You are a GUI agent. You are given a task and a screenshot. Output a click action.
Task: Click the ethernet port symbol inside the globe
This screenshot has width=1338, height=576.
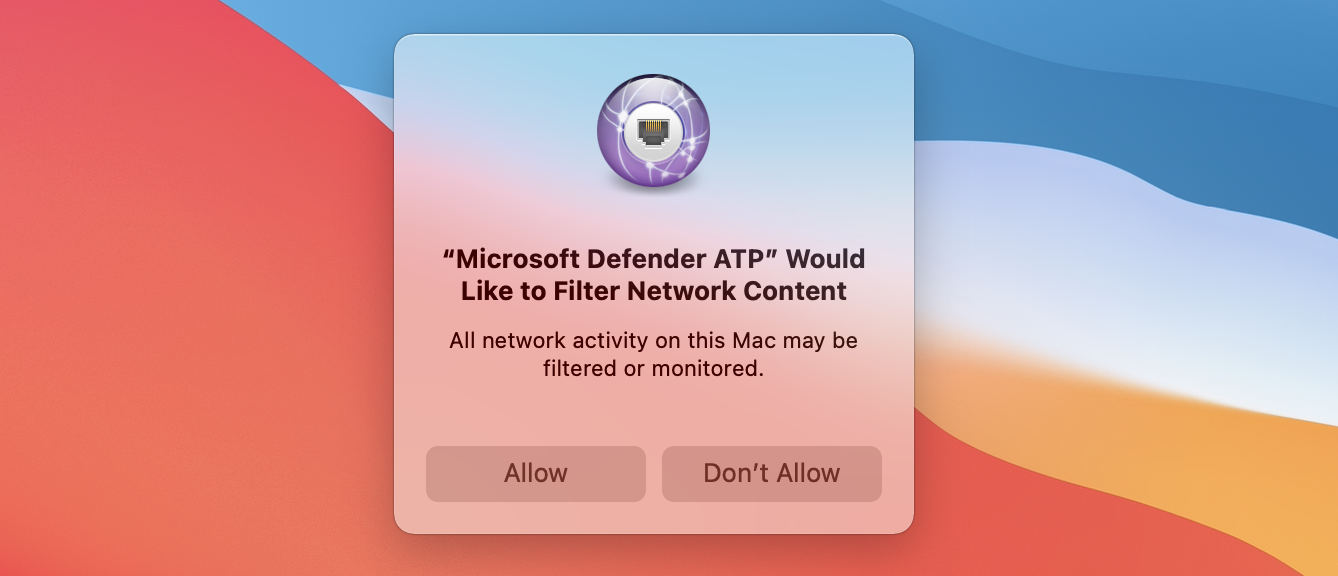[x=654, y=131]
